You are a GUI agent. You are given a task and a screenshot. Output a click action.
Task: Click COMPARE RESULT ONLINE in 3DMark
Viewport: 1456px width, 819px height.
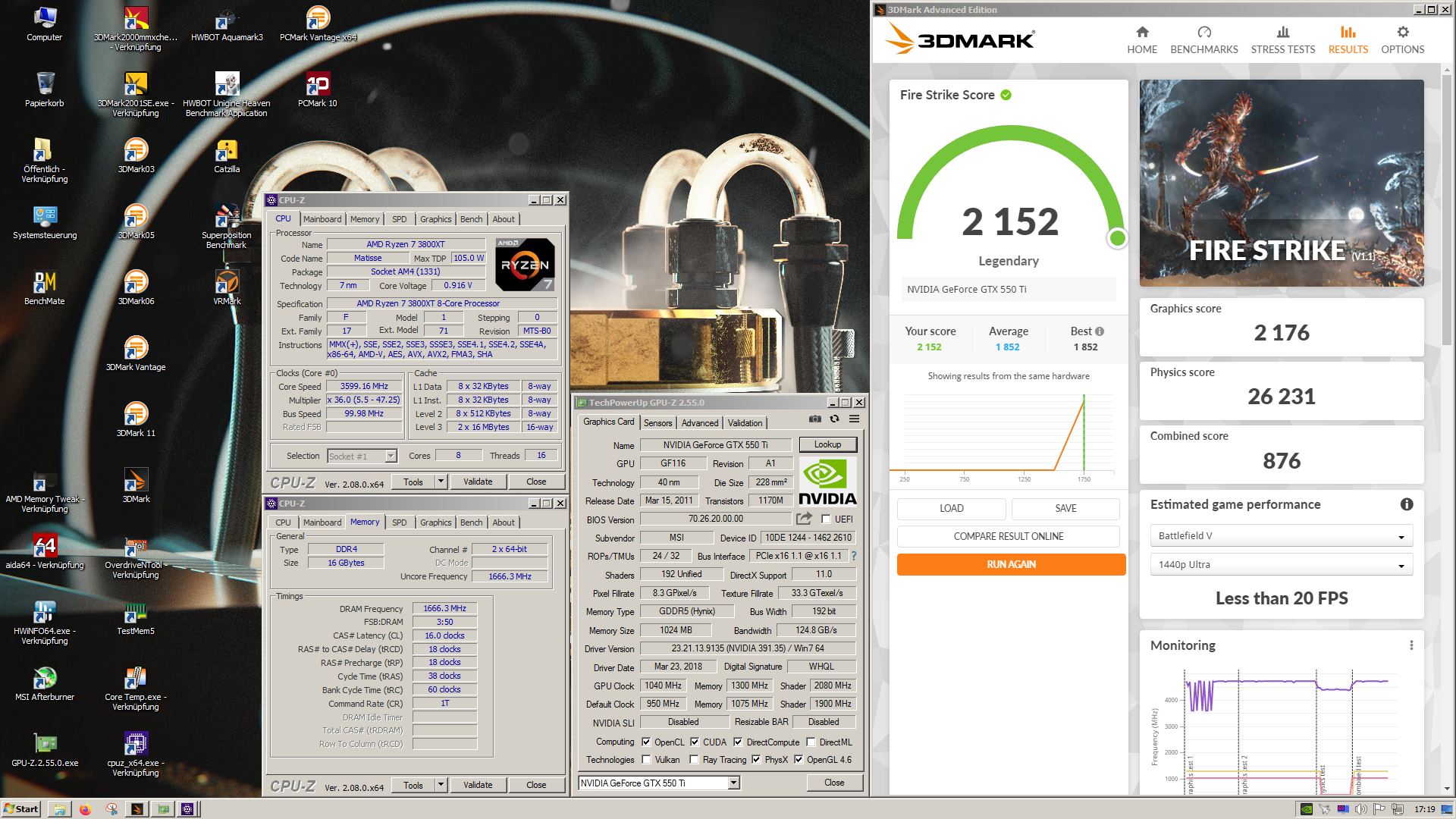click(1008, 536)
